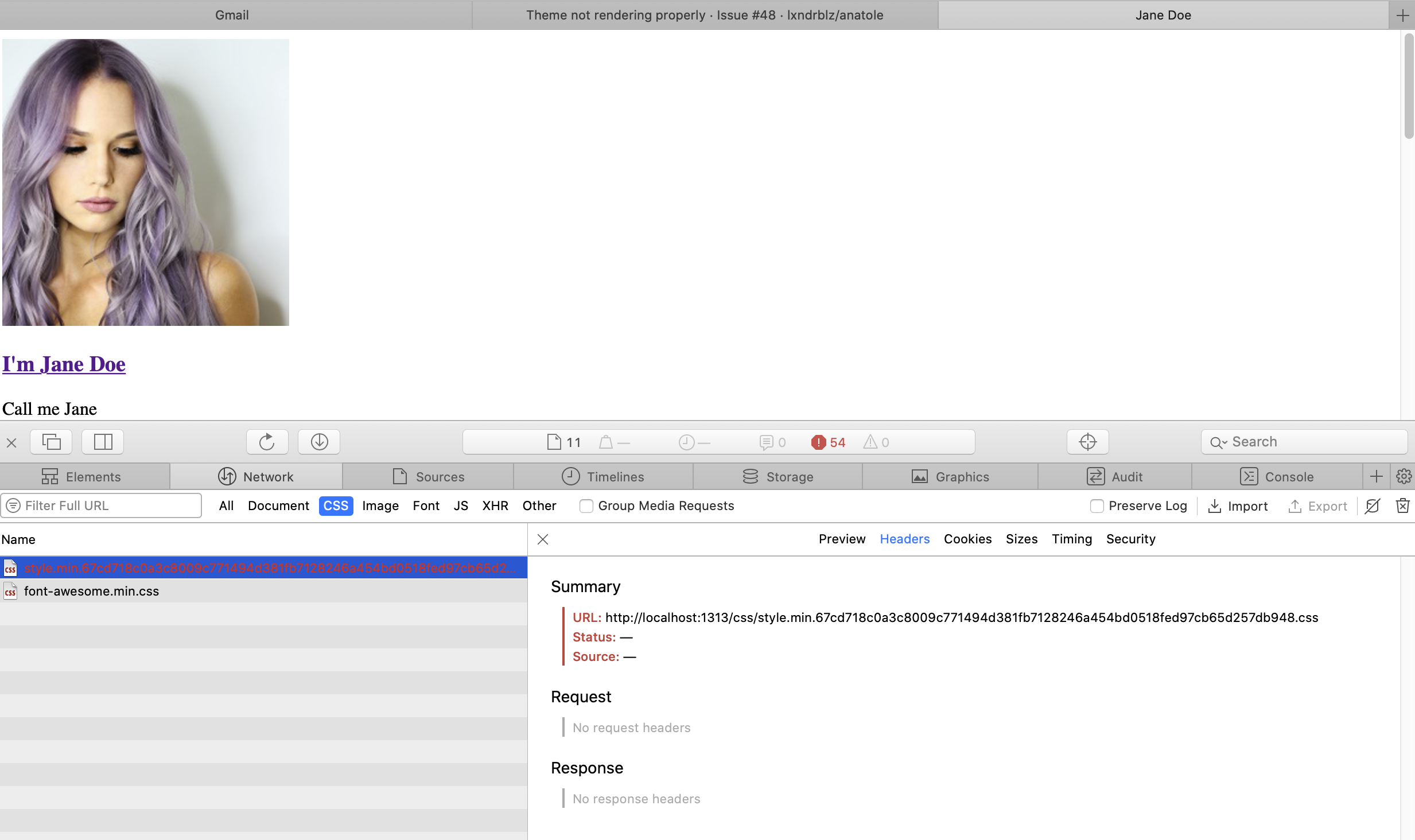Click the Jane Doe profile photo
The image size is (1415, 840).
146,182
